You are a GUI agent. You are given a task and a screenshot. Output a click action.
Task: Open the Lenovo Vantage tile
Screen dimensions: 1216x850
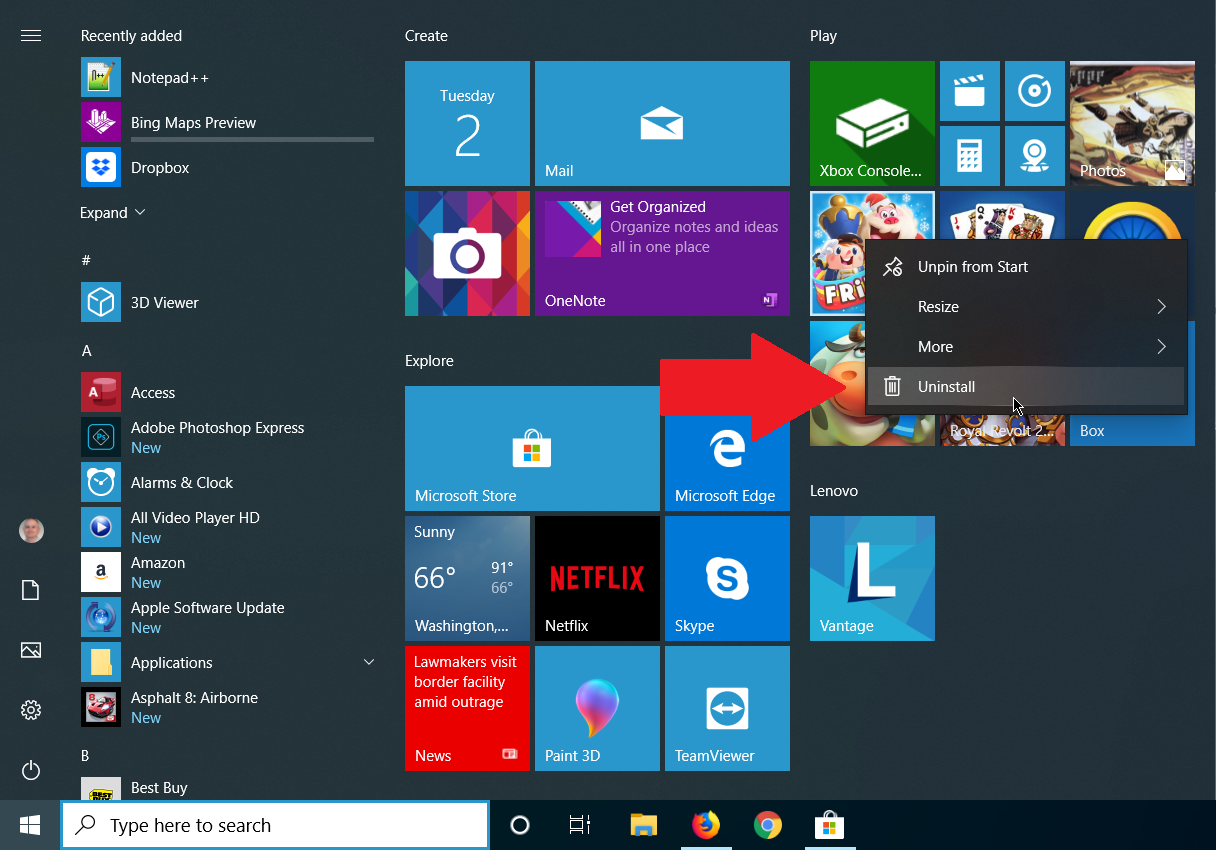(872, 578)
